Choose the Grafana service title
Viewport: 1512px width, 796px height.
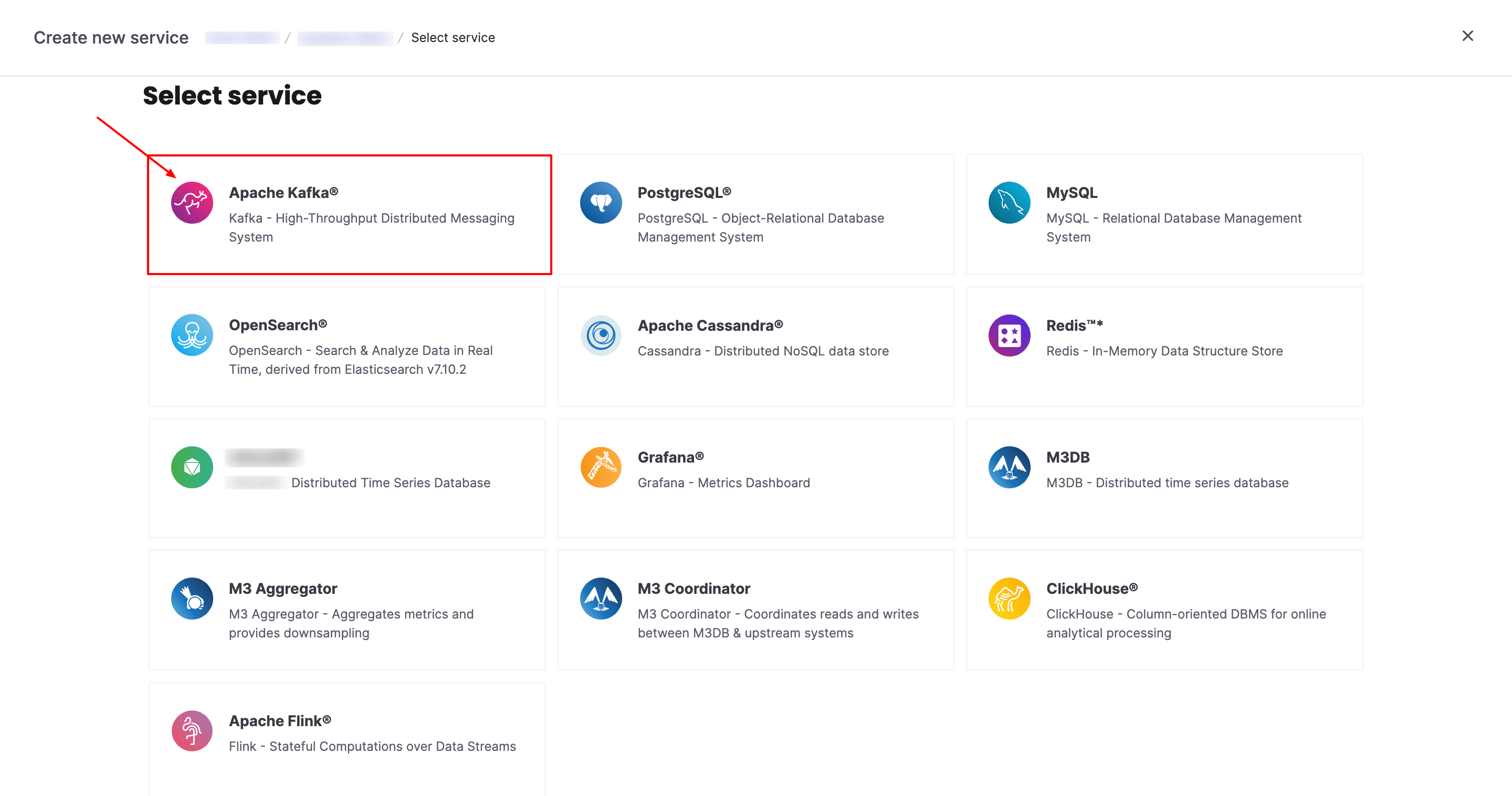tap(671, 457)
